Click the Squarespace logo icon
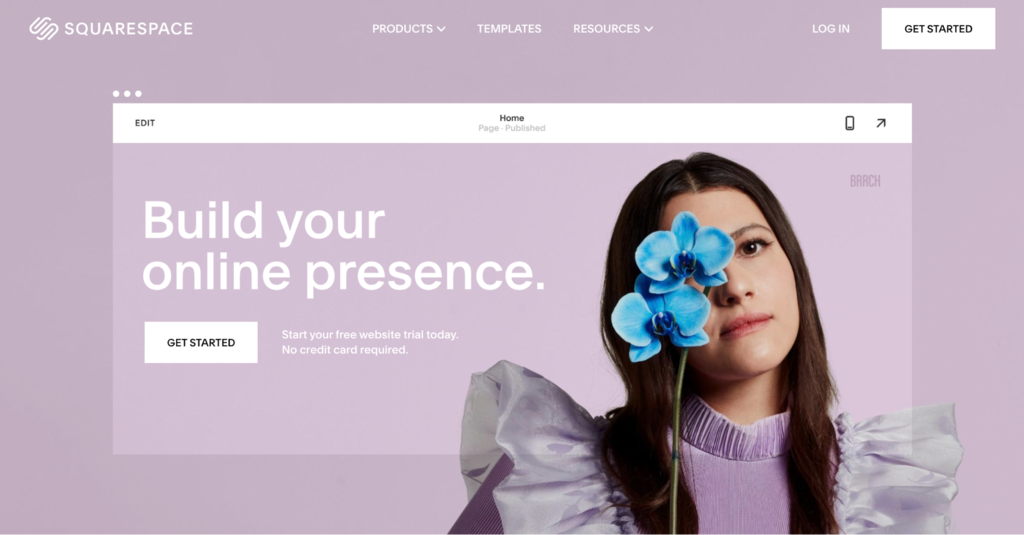 click(44, 28)
